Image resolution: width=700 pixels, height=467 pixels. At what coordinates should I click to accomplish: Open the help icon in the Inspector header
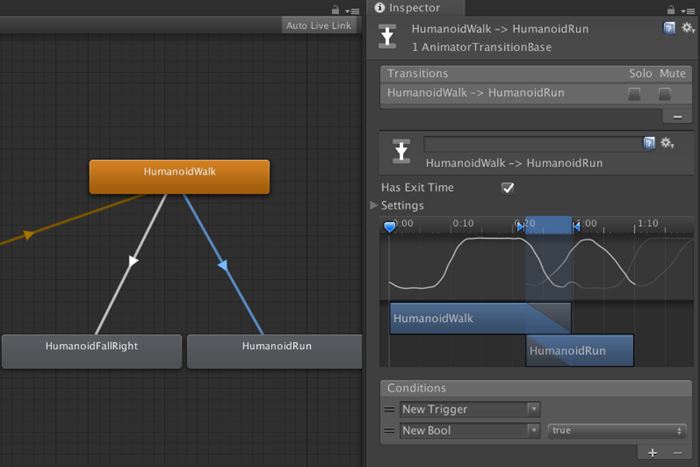tap(669, 29)
